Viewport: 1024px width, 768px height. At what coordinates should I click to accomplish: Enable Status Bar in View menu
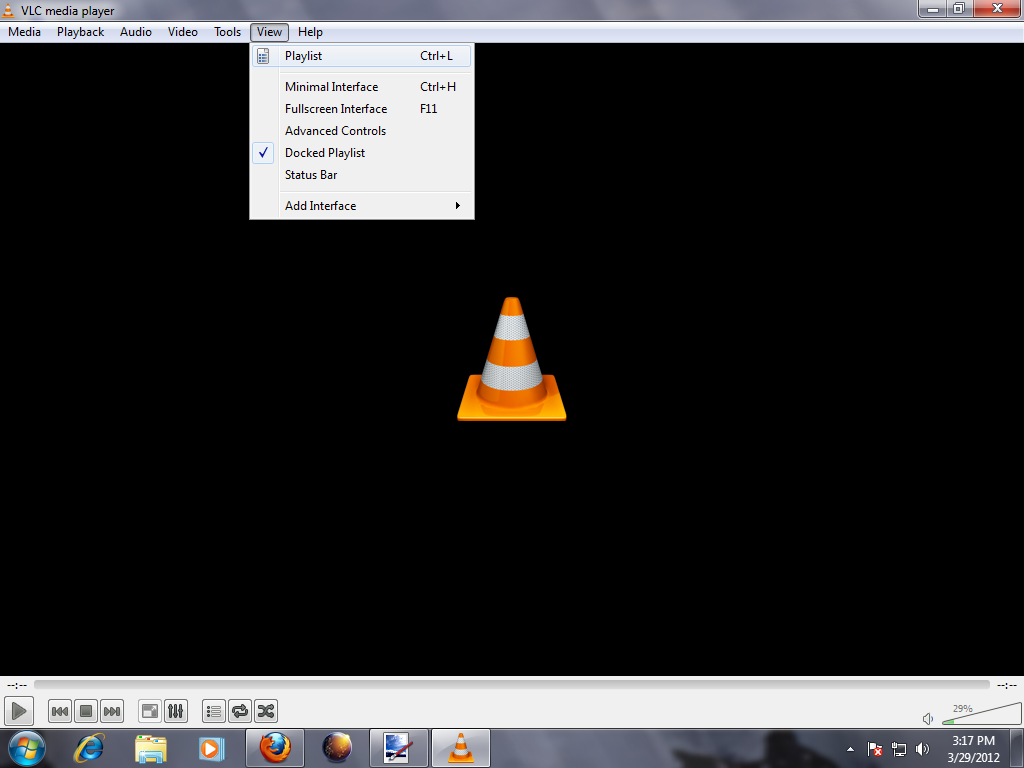[x=362, y=175]
